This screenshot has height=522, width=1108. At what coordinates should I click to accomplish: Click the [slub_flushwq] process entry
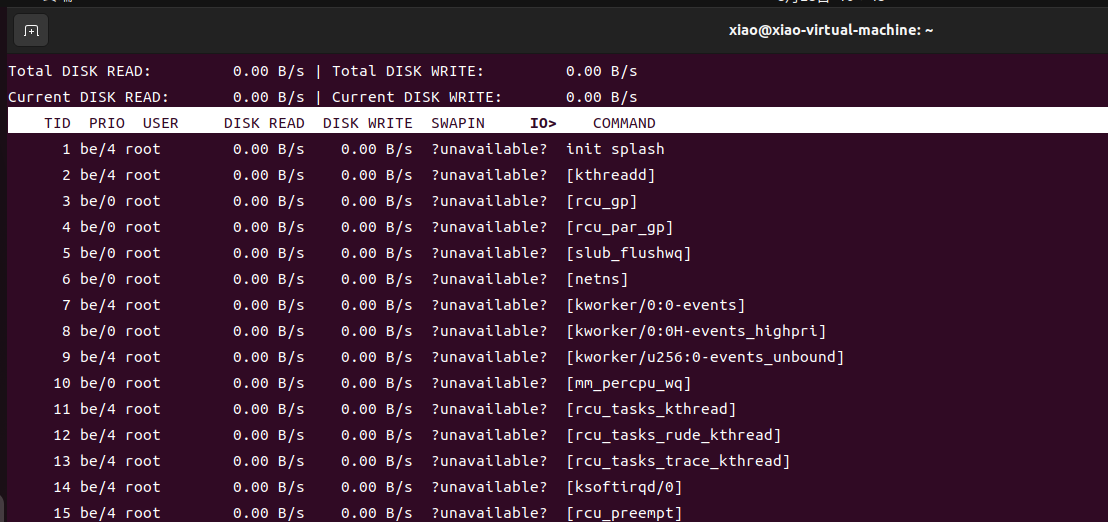628,253
